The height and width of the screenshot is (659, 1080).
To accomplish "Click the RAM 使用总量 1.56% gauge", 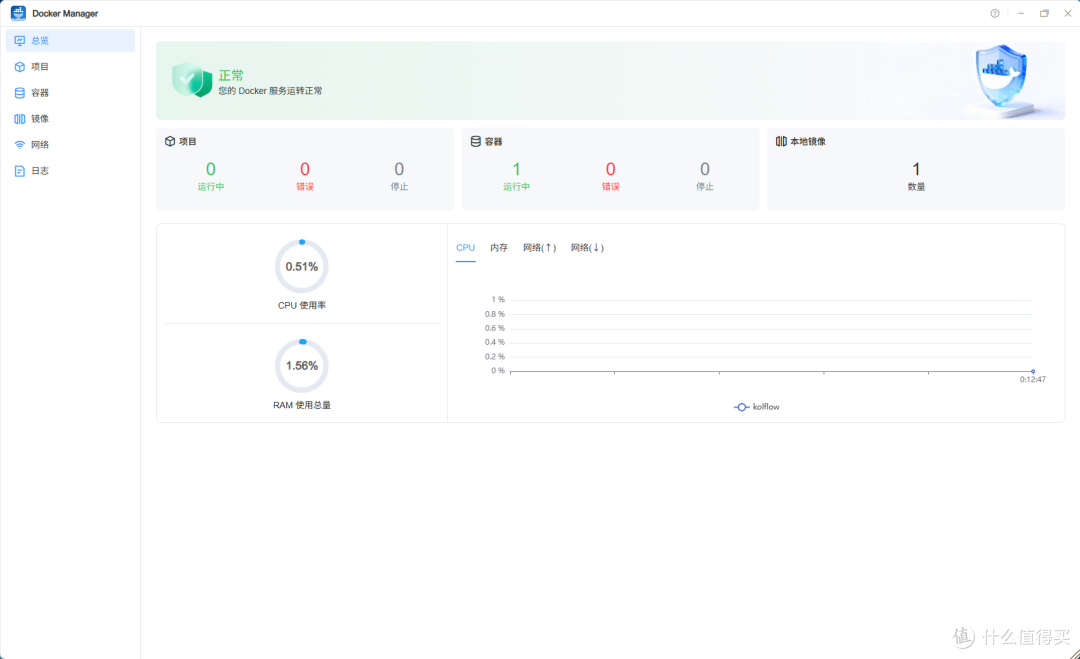I will (x=302, y=366).
